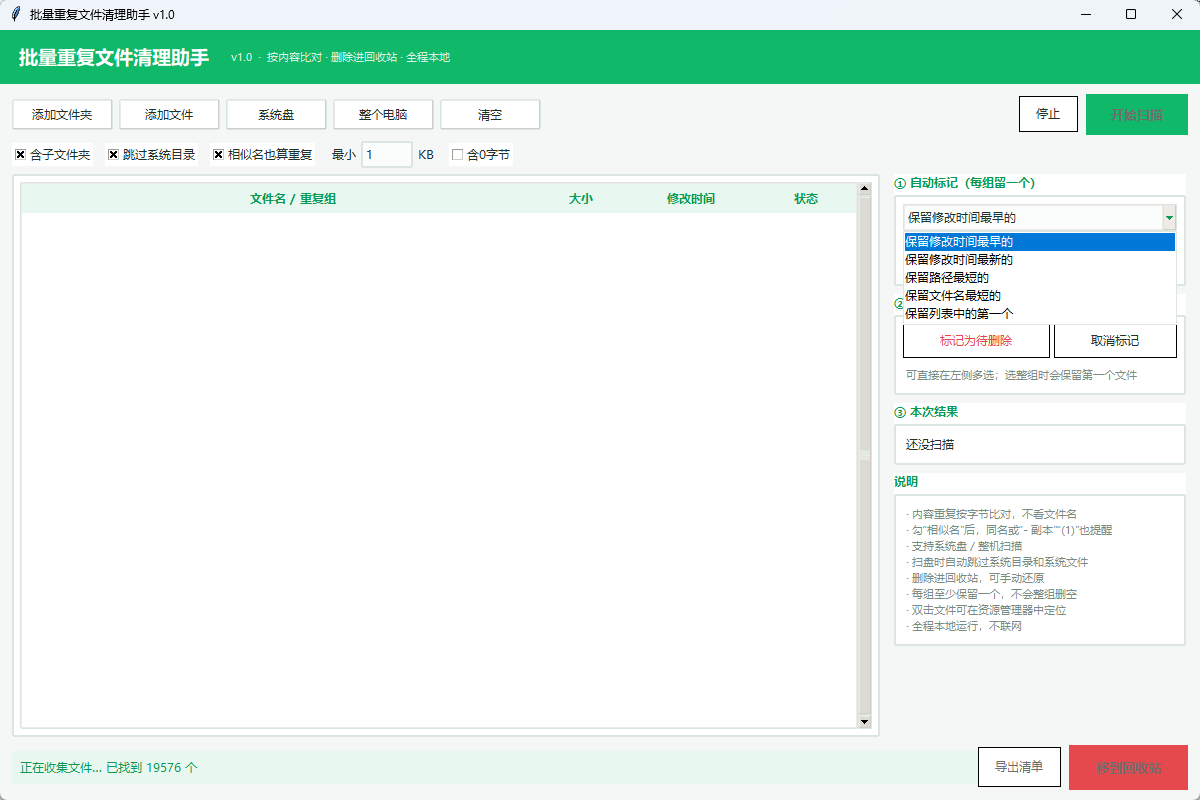Choose 整个电脑 to scan whole computer
Viewport: 1200px width, 800px height.
click(383, 114)
